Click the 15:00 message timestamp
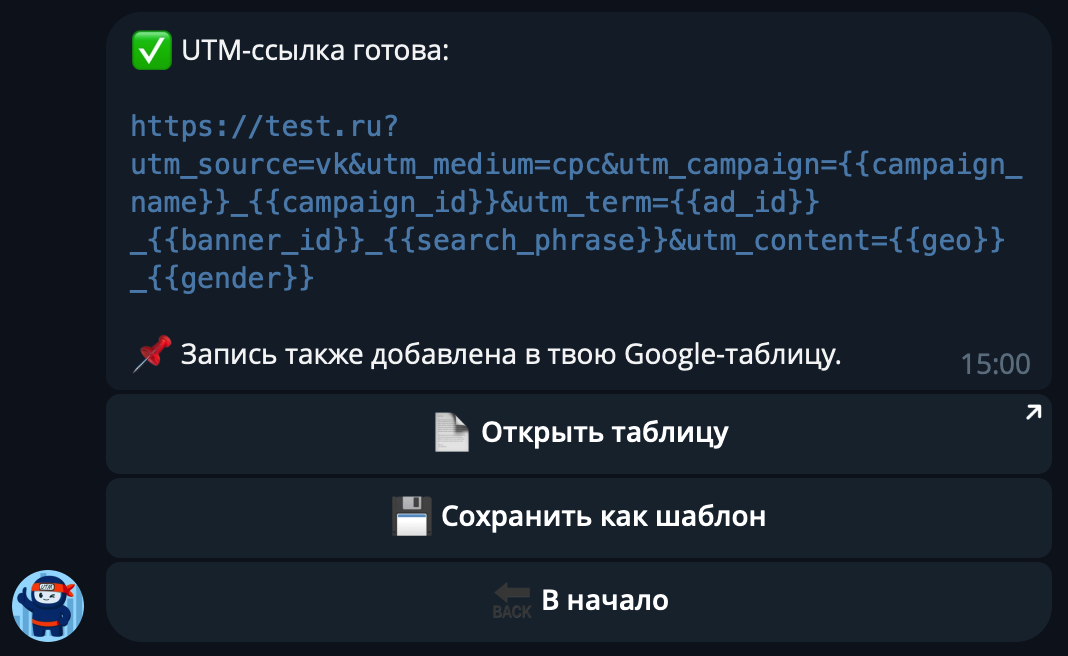 point(996,364)
